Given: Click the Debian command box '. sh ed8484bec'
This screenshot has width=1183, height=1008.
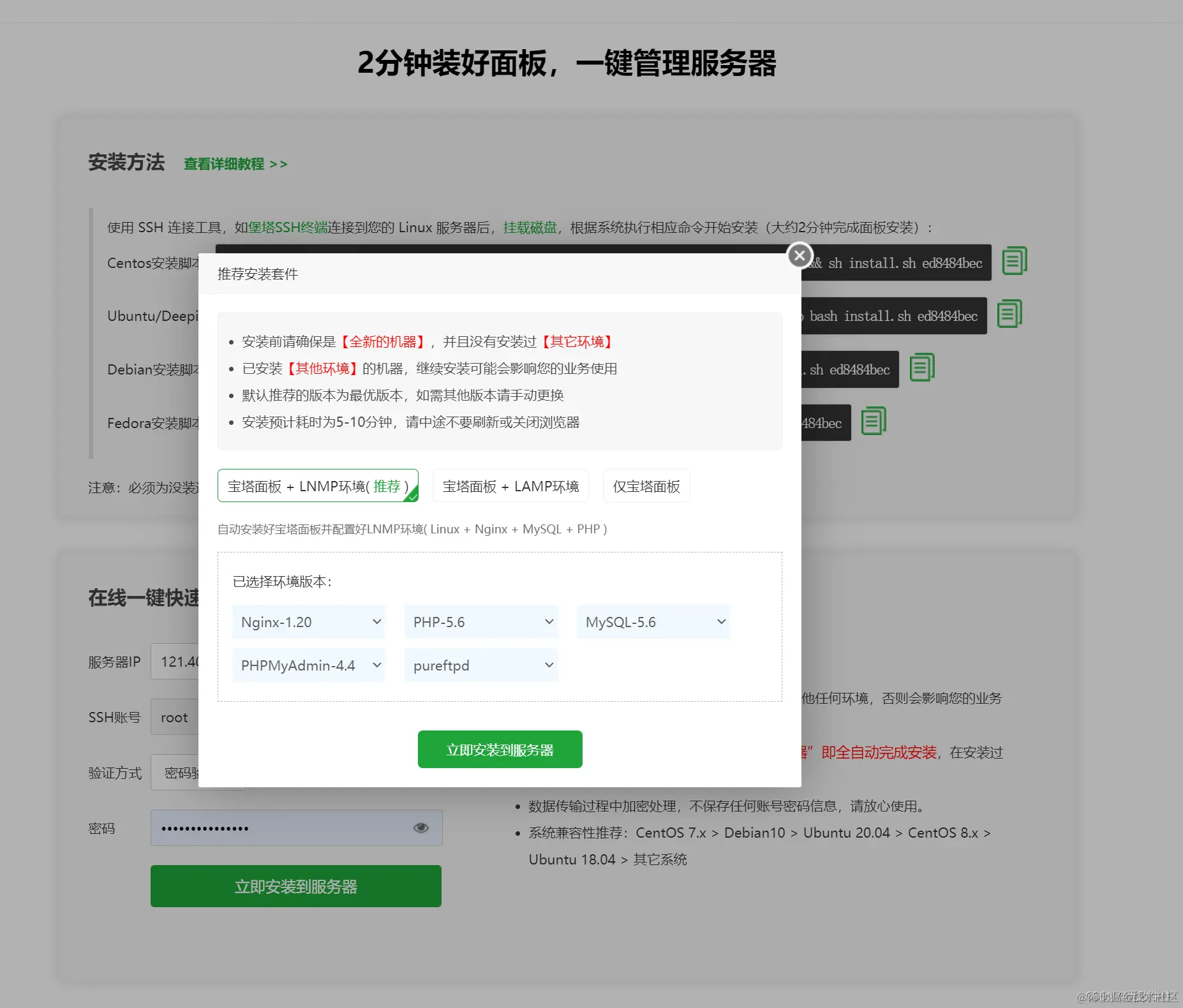Looking at the screenshot, I should click(x=850, y=369).
